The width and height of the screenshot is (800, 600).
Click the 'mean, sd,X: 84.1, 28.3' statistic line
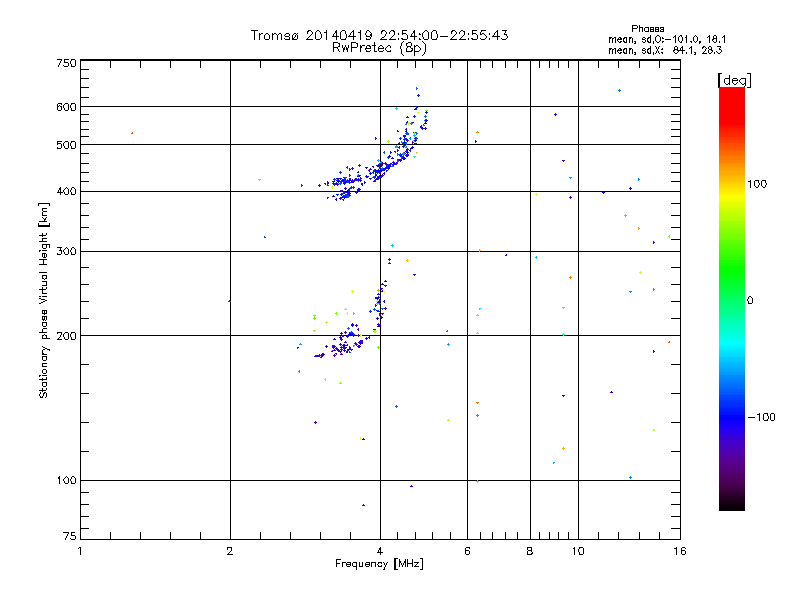(x=665, y=50)
